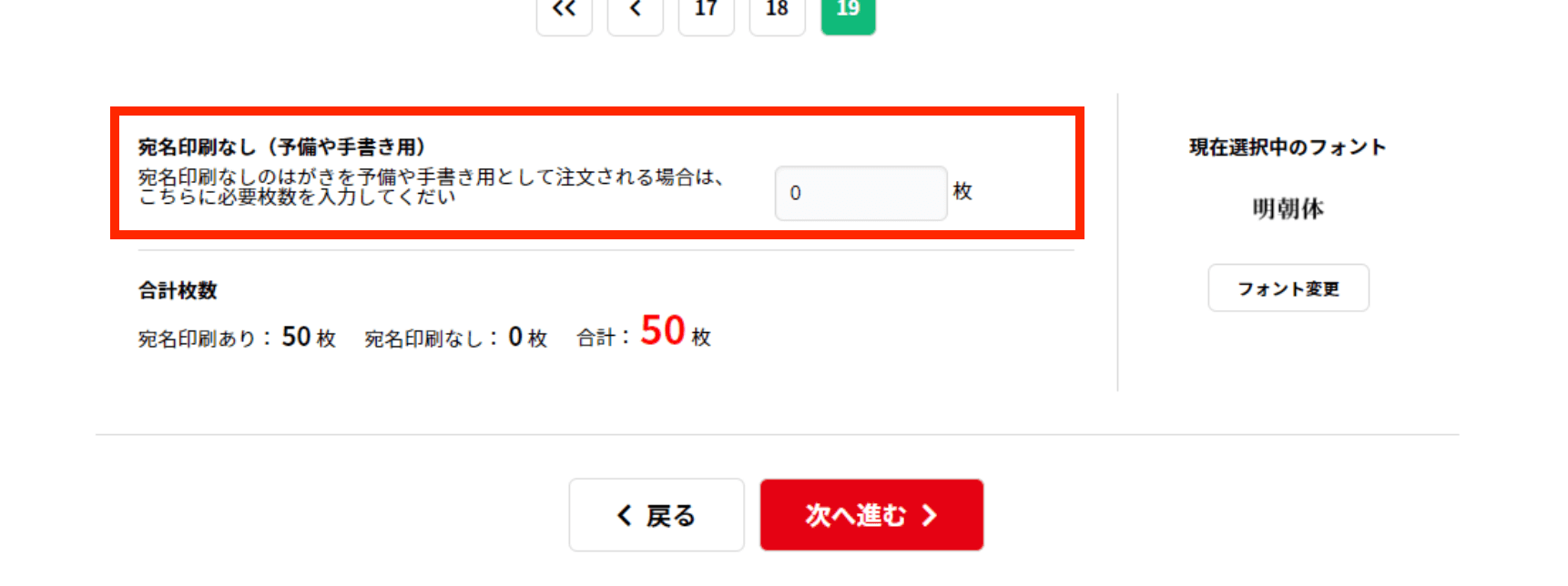Click the left chevron icon inside 戻る
Screen dimensions: 1568x586
coord(625,516)
